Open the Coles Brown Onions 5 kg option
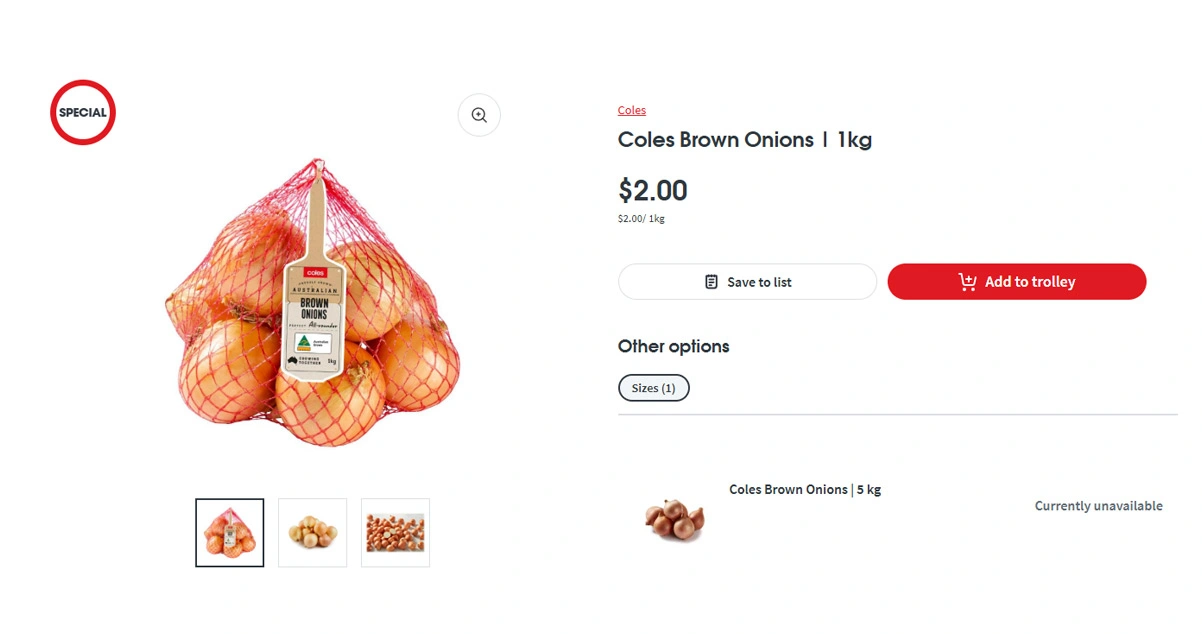Image resolution: width=1202 pixels, height=634 pixels. click(805, 490)
